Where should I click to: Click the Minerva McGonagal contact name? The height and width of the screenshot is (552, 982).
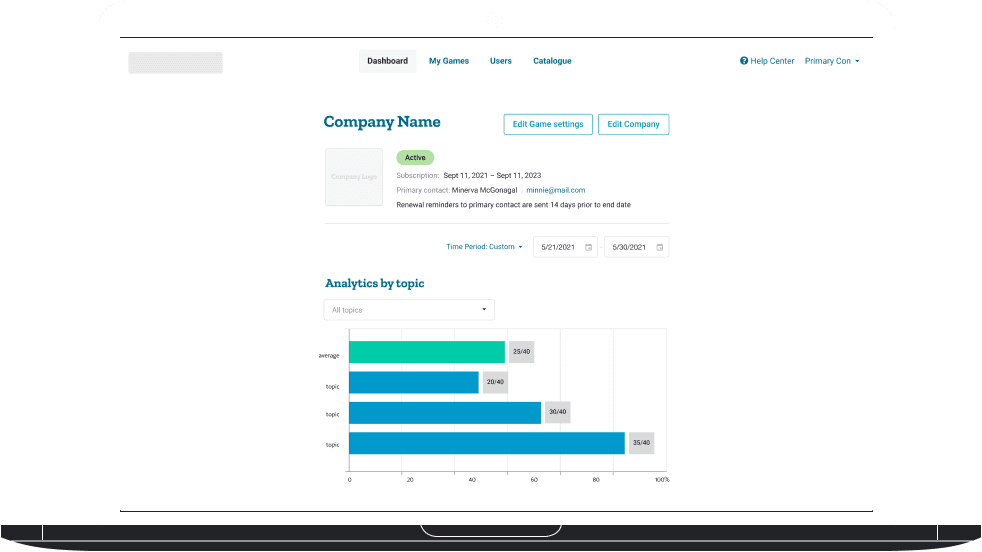[x=484, y=190]
